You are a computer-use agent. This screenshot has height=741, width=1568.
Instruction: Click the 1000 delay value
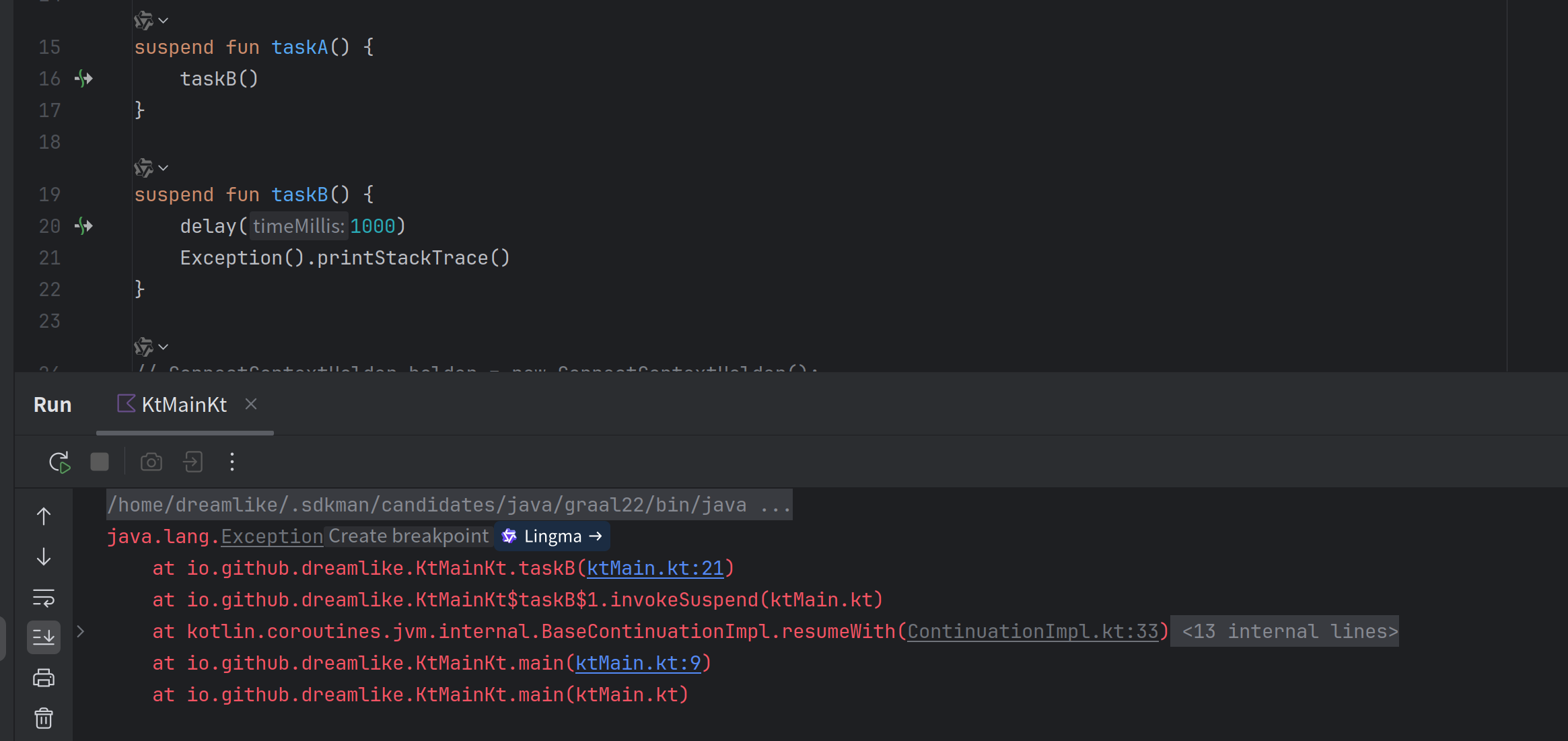[373, 226]
